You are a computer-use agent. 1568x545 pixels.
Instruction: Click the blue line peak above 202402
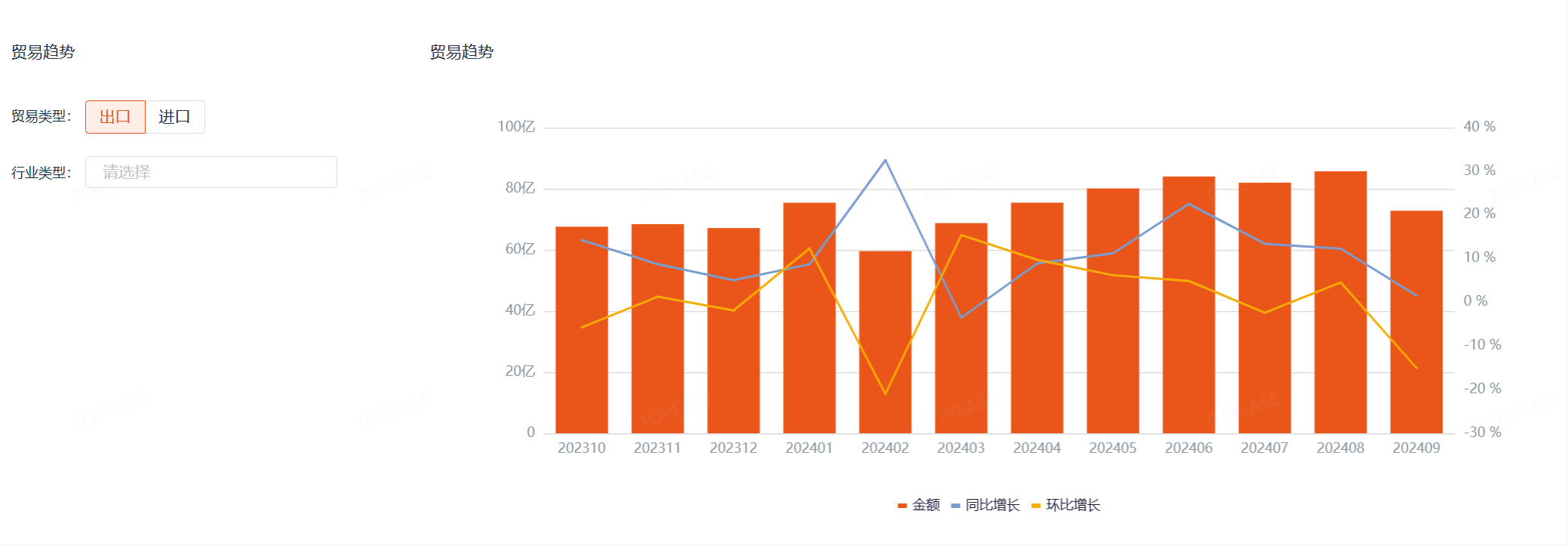tap(885, 160)
